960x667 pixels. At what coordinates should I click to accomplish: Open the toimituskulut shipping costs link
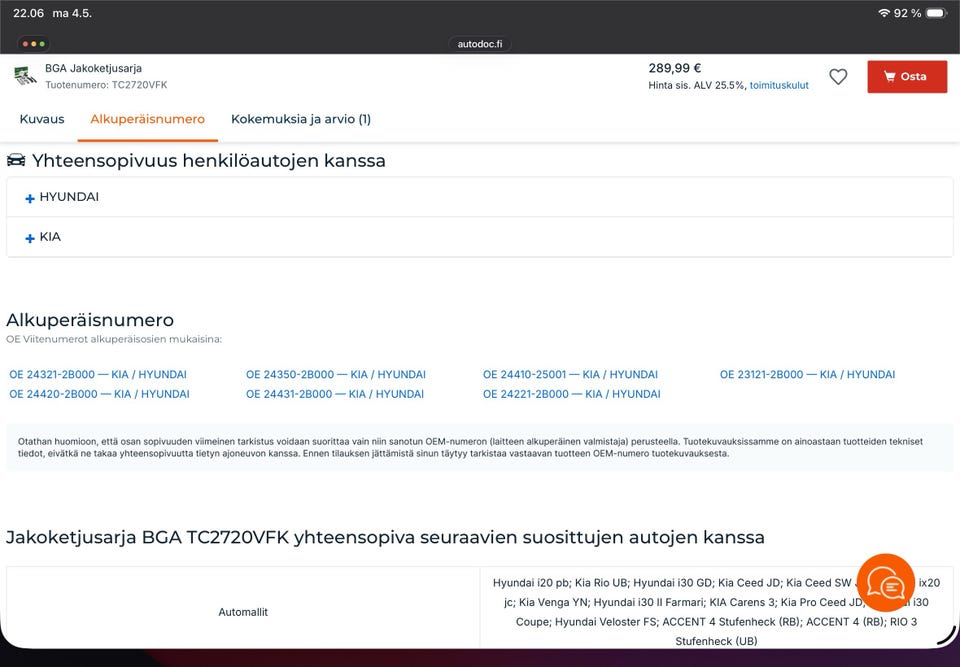tap(779, 86)
